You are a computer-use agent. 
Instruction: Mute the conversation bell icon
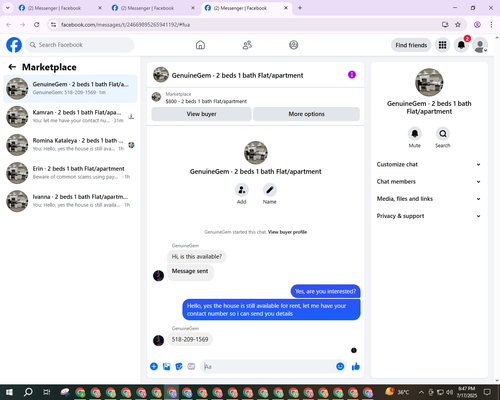tap(415, 134)
